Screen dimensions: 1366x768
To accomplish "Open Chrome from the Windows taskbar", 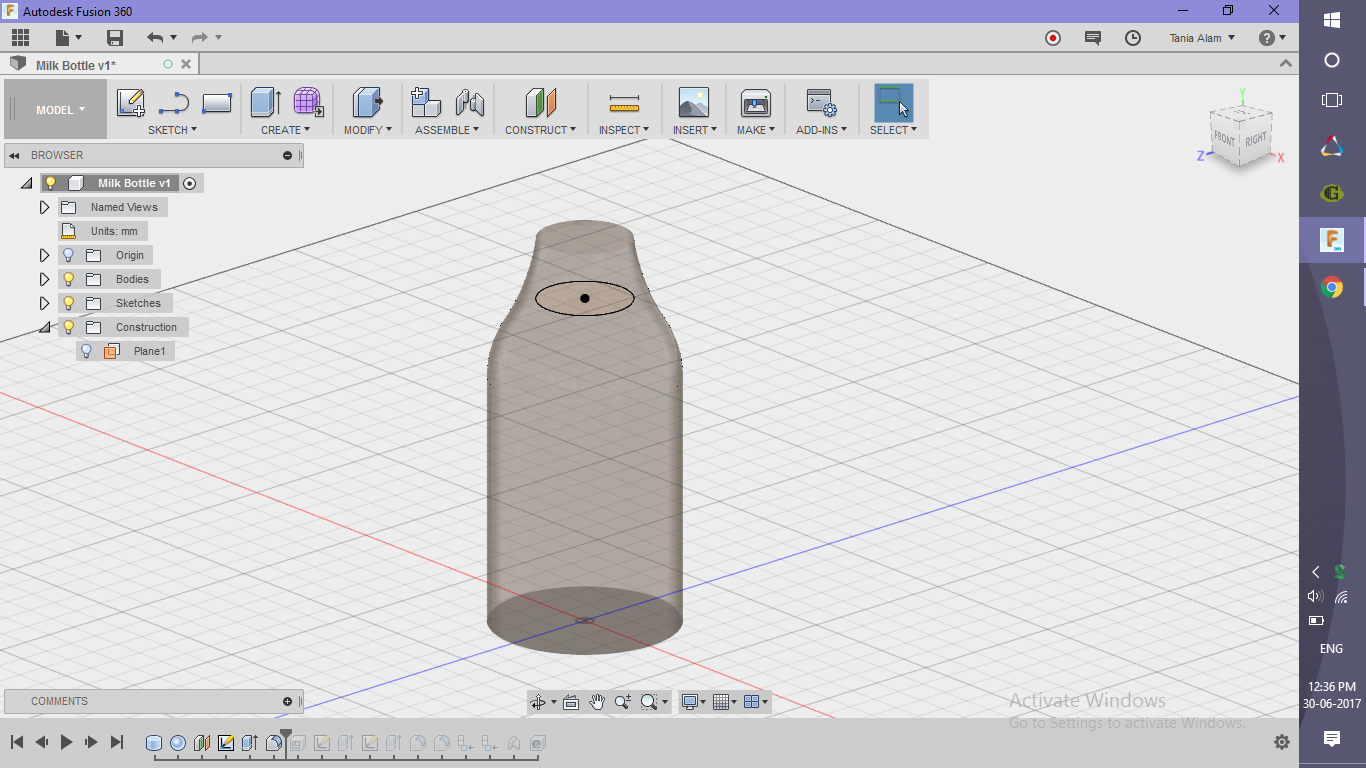I will [x=1332, y=288].
